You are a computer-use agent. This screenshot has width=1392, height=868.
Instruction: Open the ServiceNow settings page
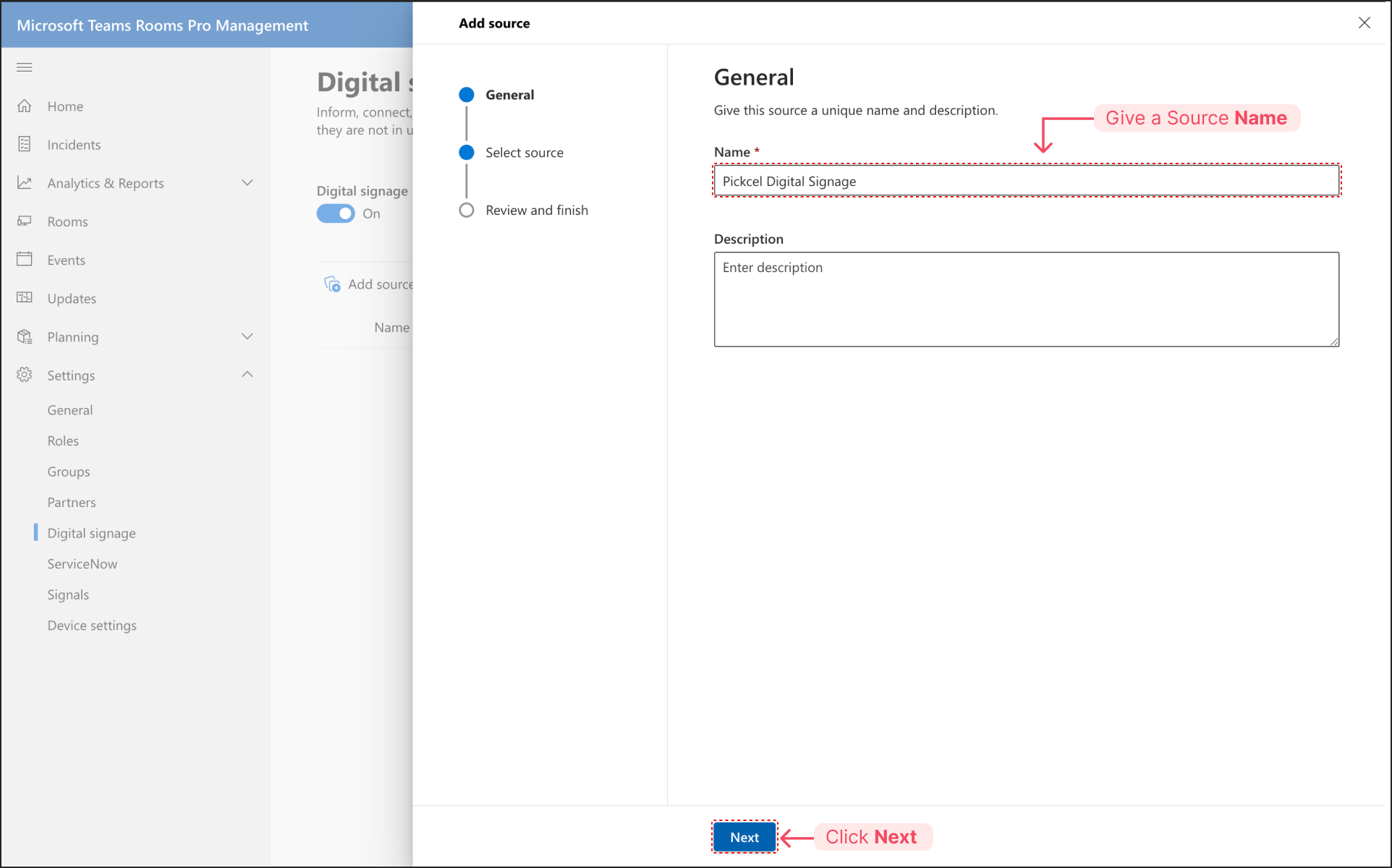tap(82, 564)
